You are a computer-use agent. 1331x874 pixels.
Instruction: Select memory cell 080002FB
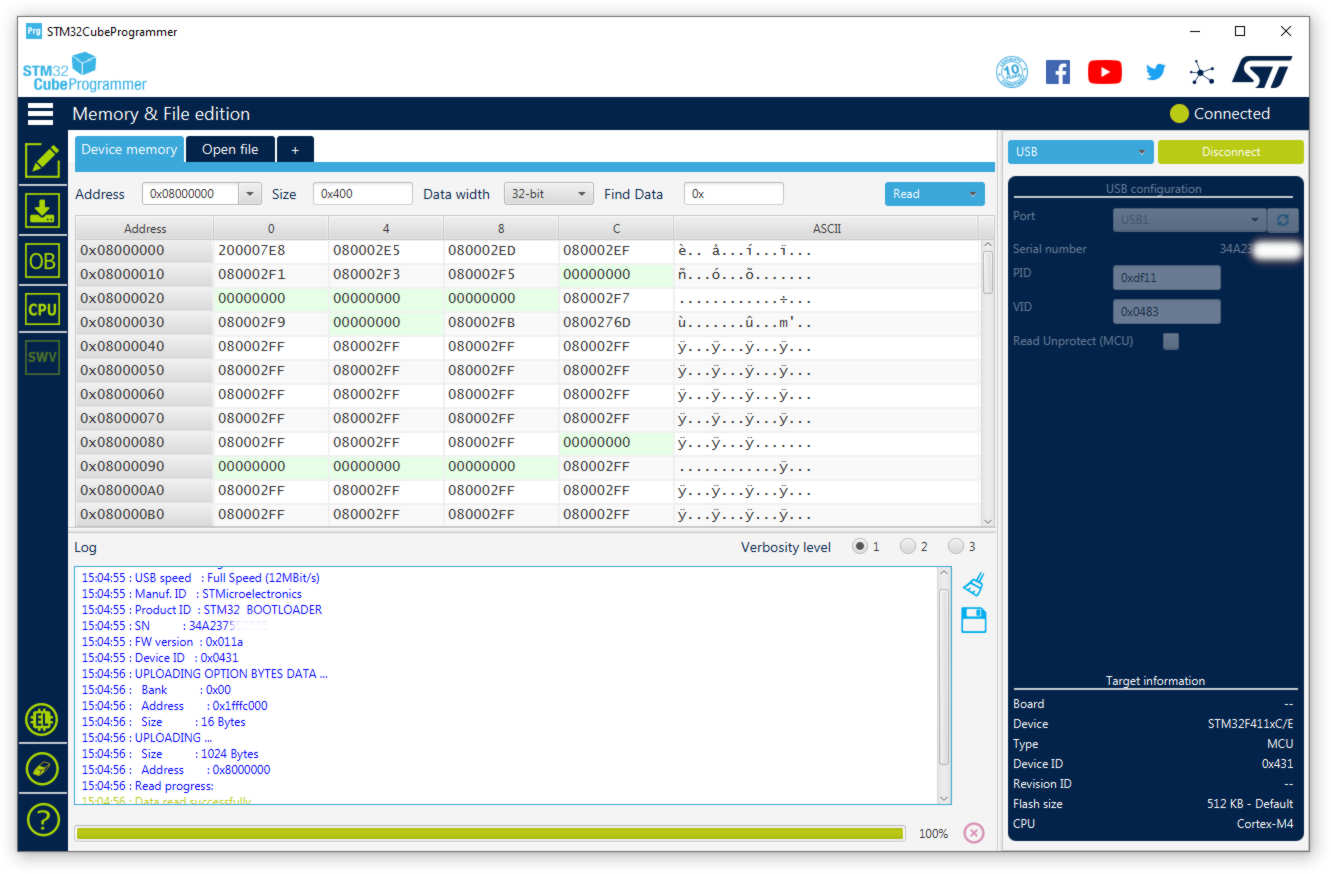pos(501,322)
